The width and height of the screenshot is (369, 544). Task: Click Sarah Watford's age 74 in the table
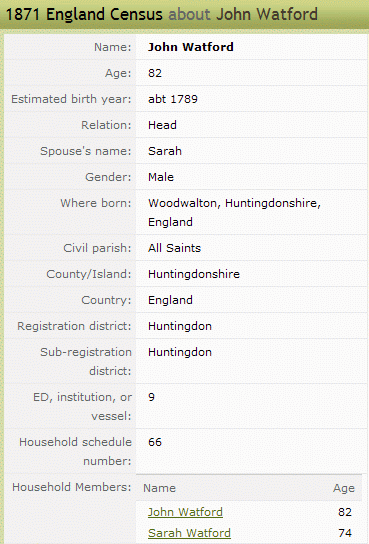[x=345, y=533]
